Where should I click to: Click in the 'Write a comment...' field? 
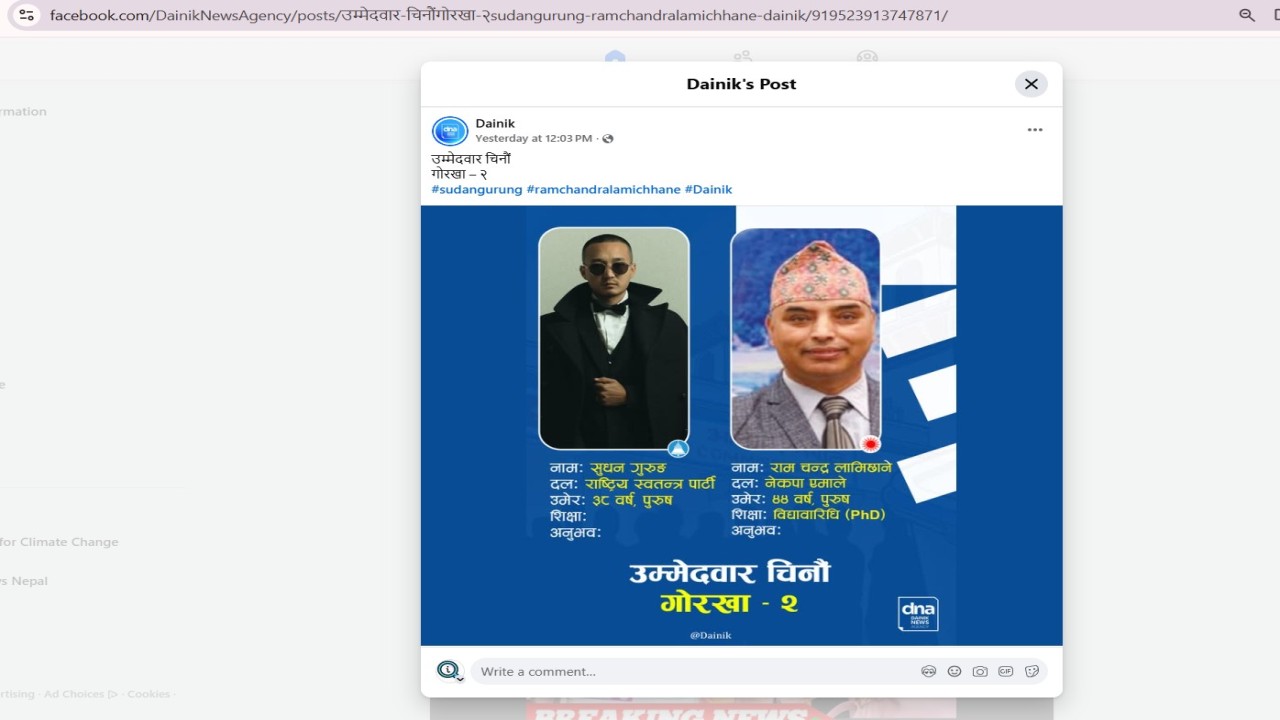tap(690, 672)
